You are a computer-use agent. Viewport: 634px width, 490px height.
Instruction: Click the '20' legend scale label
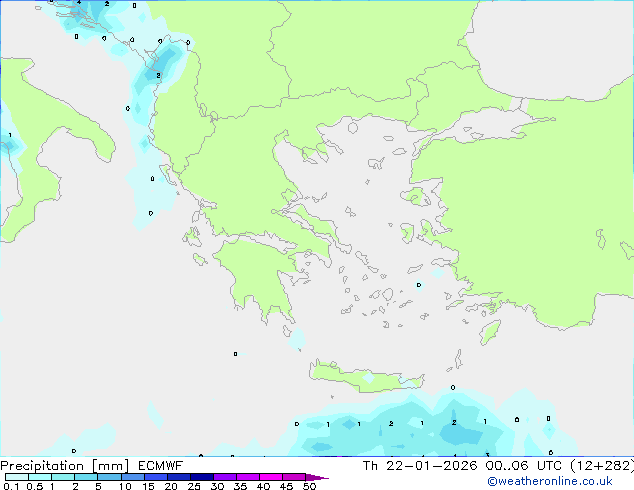click(x=171, y=486)
